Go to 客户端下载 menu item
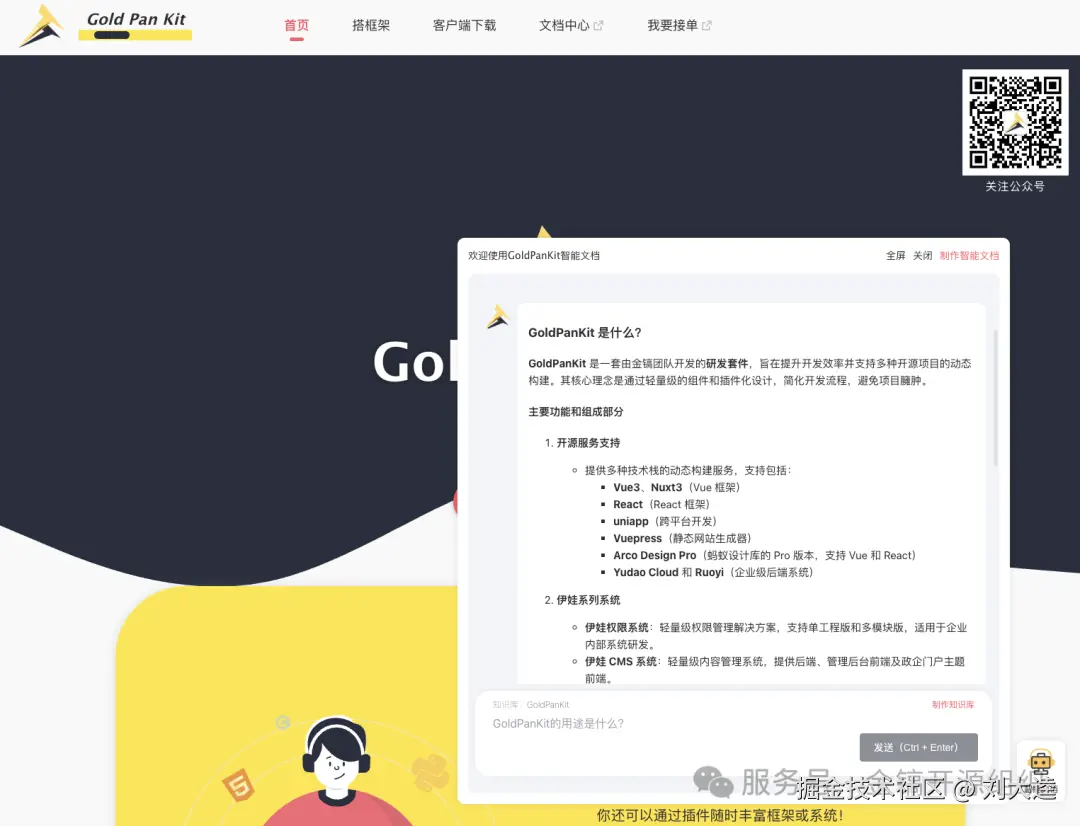The height and width of the screenshot is (826, 1080). tap(464, 25)
